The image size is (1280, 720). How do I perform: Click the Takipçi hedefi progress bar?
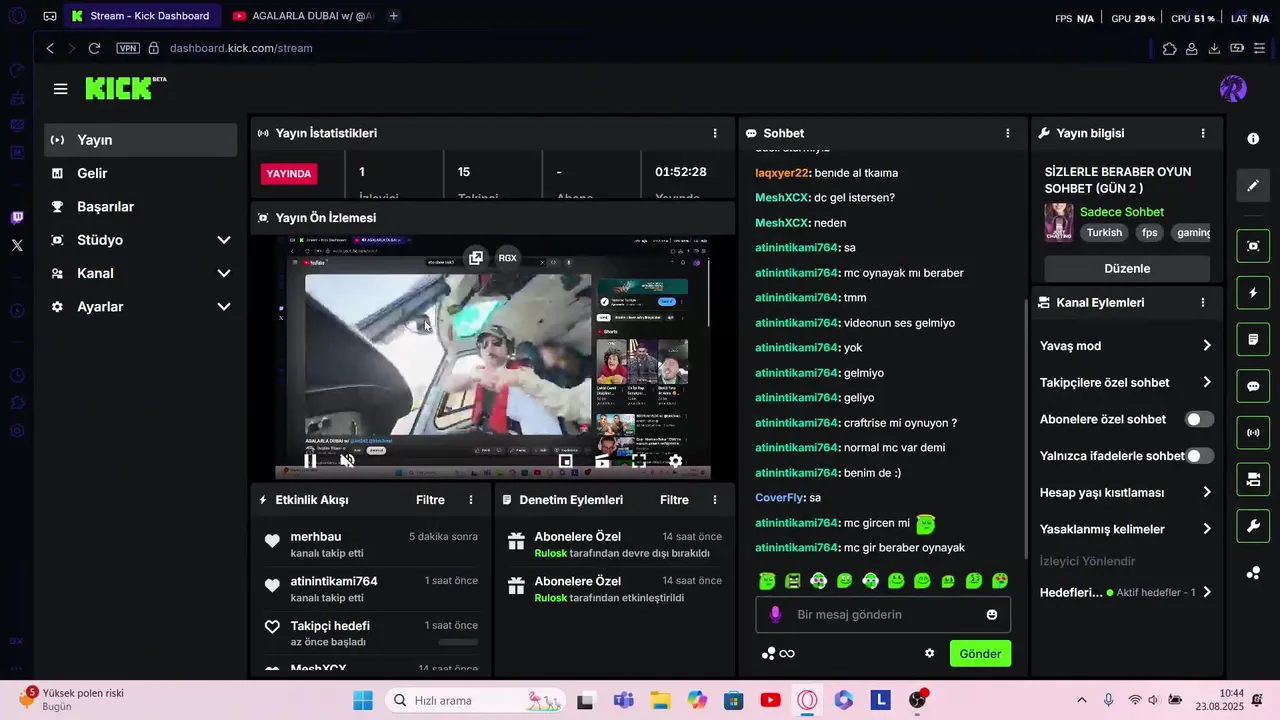click(x=458, y=642)
